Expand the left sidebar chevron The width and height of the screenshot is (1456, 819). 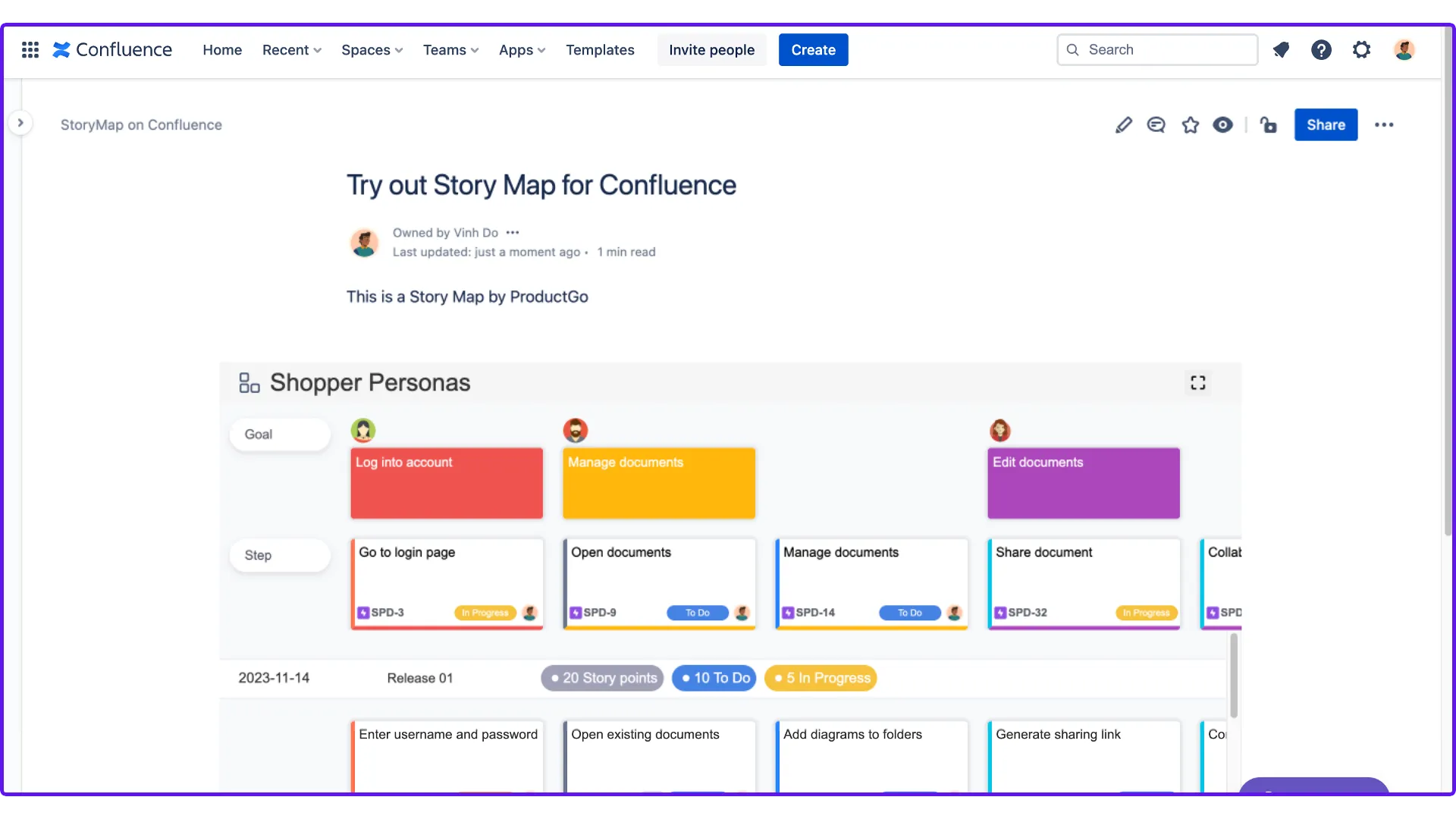click(20, 123)
